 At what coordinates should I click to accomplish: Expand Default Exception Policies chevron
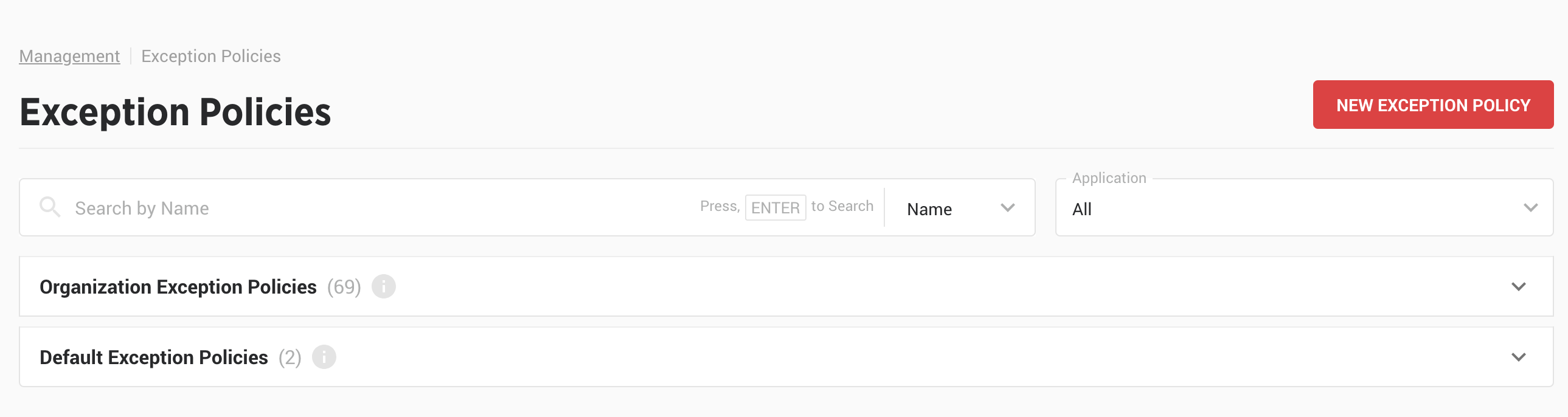(1518, 357)
